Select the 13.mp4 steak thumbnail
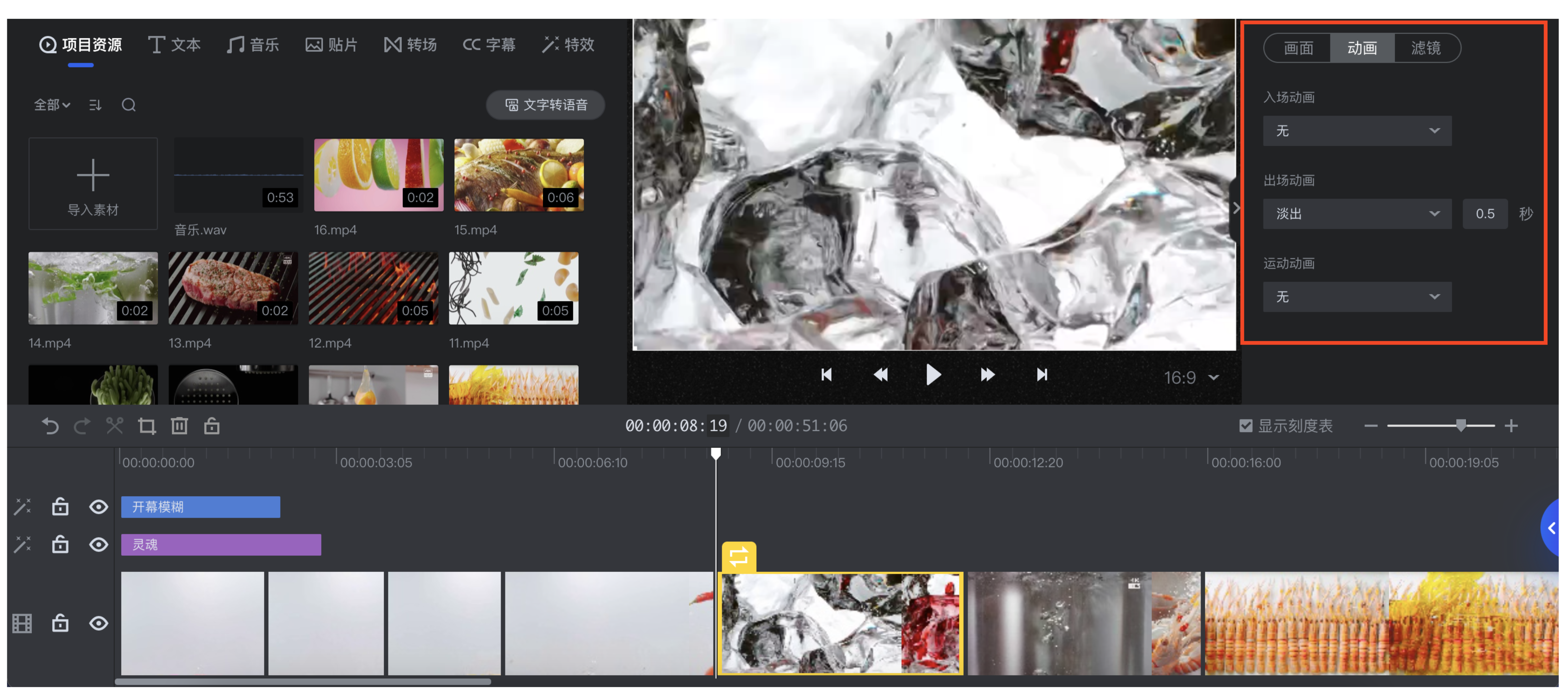 pyautogui.click(x=233, y=288)
